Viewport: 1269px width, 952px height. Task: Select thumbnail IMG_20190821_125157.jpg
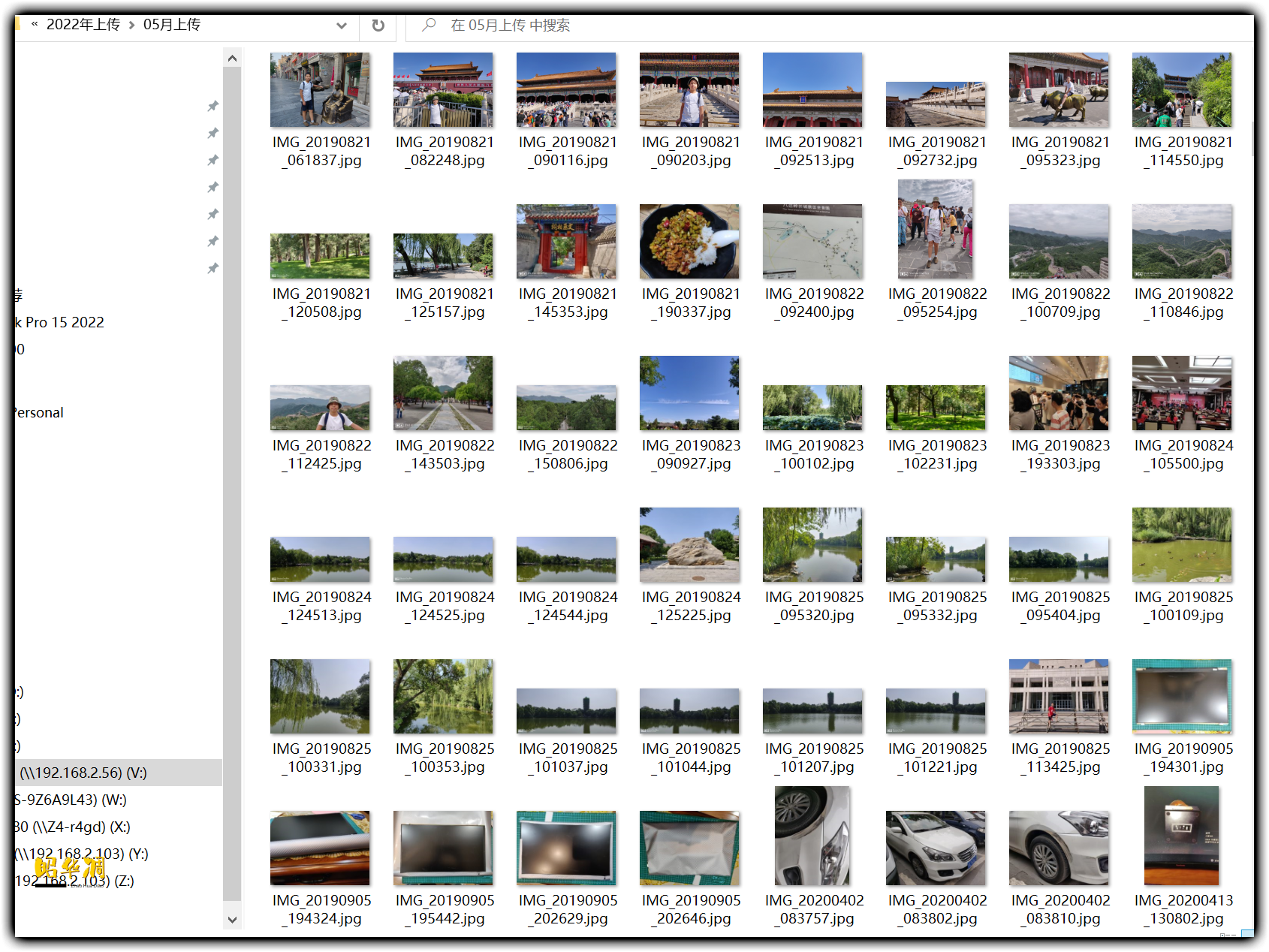444,256
